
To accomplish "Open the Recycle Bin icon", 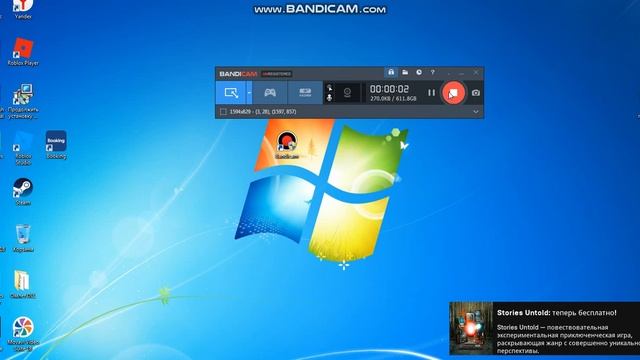I will (23, 238).
